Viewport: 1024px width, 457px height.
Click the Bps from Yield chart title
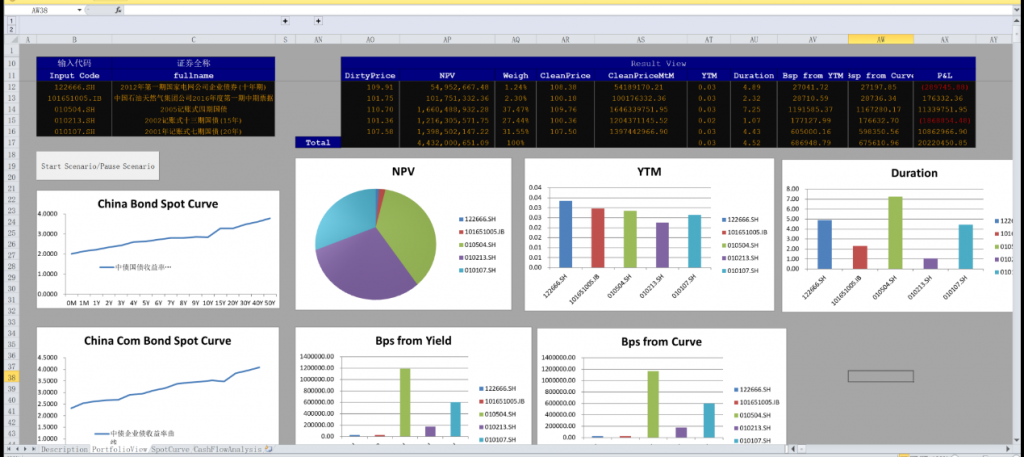(413, 341)
